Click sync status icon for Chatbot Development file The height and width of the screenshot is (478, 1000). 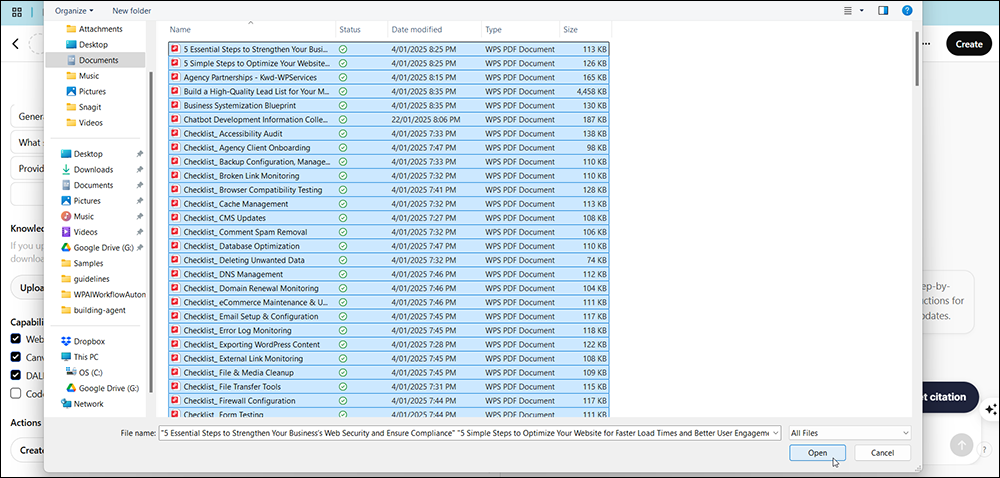tap(343, 119)
